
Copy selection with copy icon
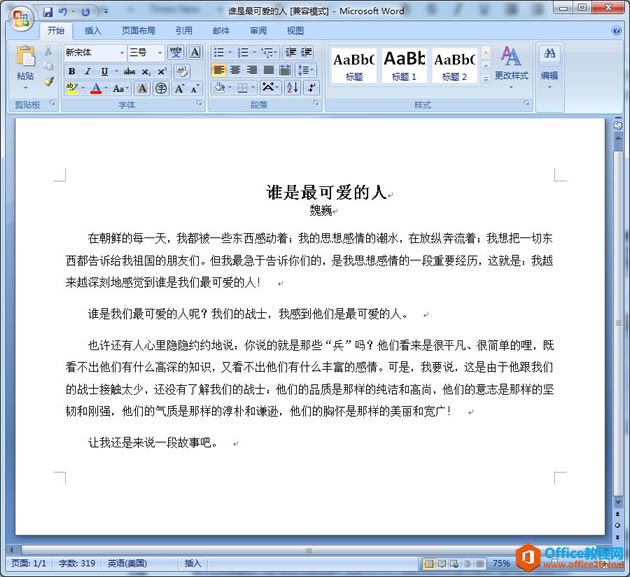(x=49, y=66)
